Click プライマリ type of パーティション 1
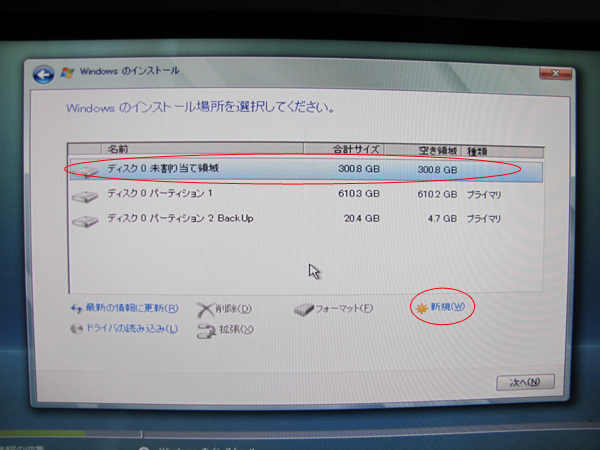This screenshot has width=600, height=450. tap(484, 195)
